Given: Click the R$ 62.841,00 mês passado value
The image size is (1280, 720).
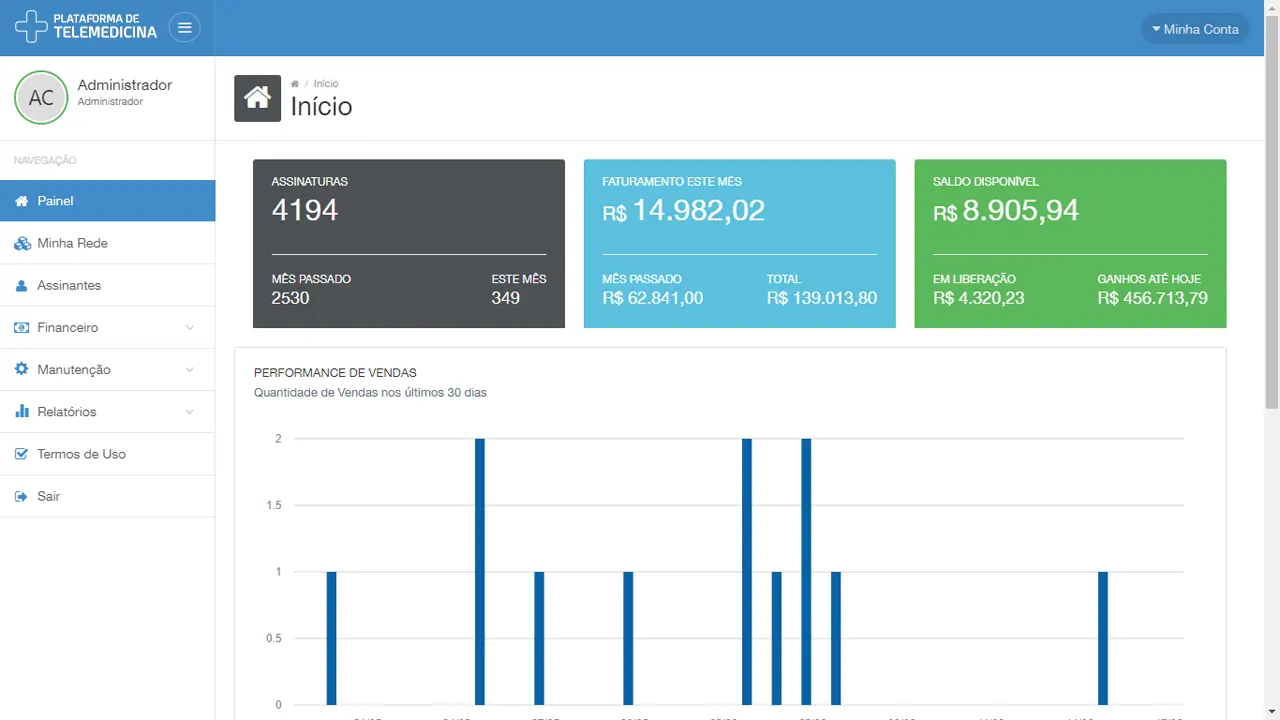Looking at the screenshot, I should pos(653,298).
